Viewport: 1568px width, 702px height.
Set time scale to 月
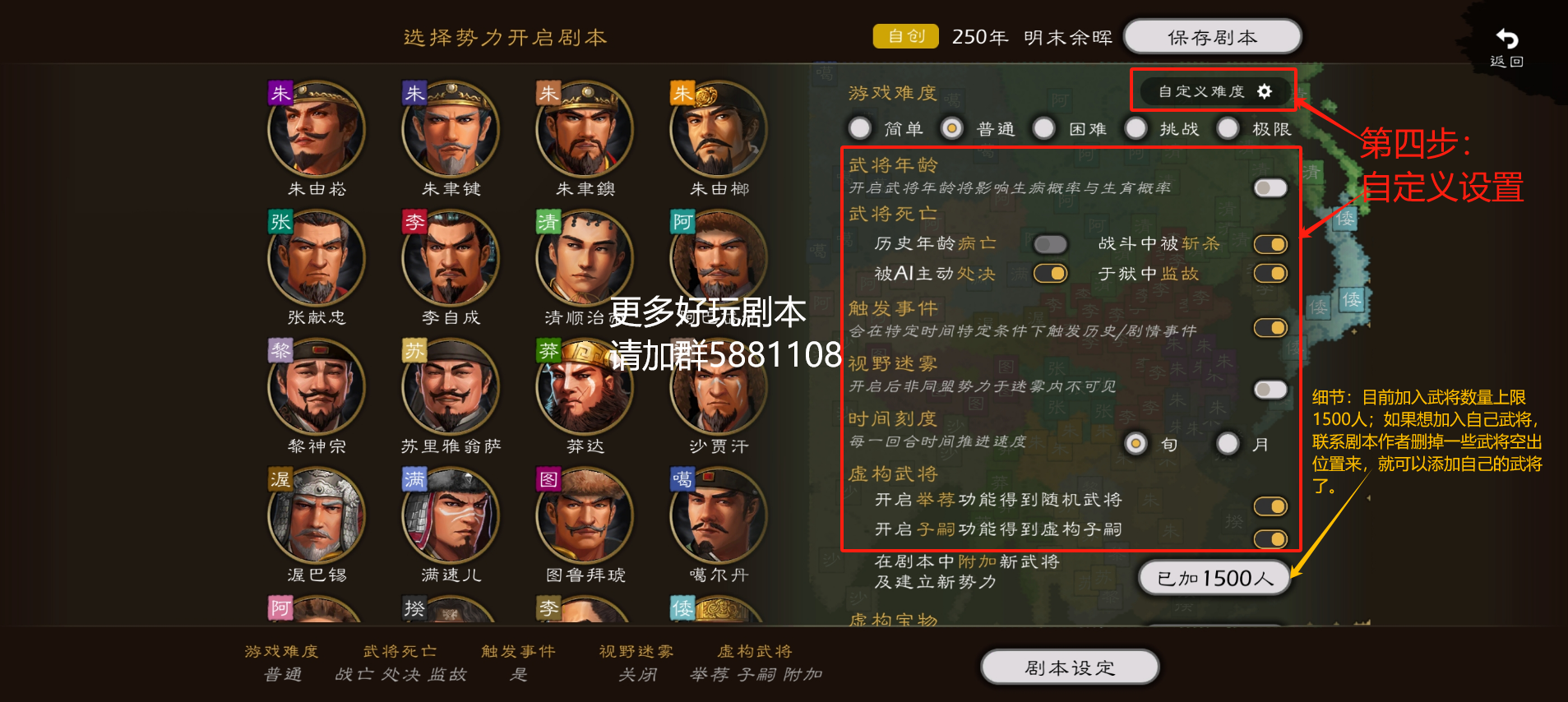(1228, 444)
